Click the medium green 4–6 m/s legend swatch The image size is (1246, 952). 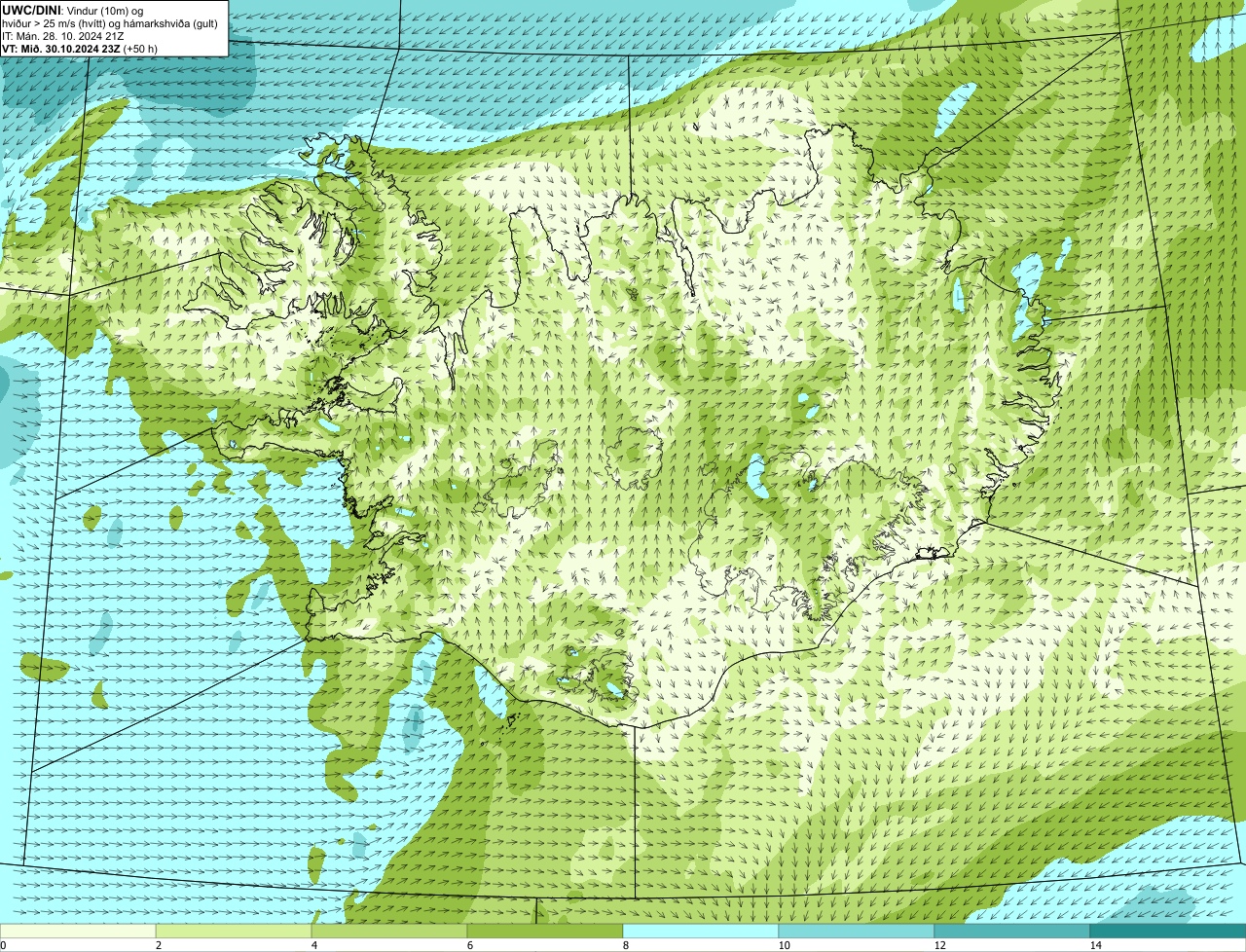click(389, 931)
